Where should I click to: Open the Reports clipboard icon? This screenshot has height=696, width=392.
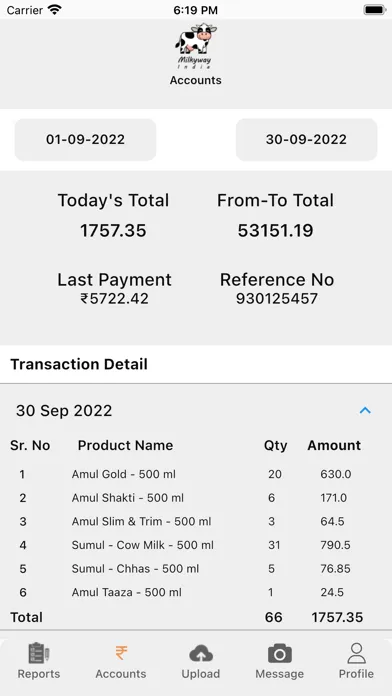[x=39, y=653]
